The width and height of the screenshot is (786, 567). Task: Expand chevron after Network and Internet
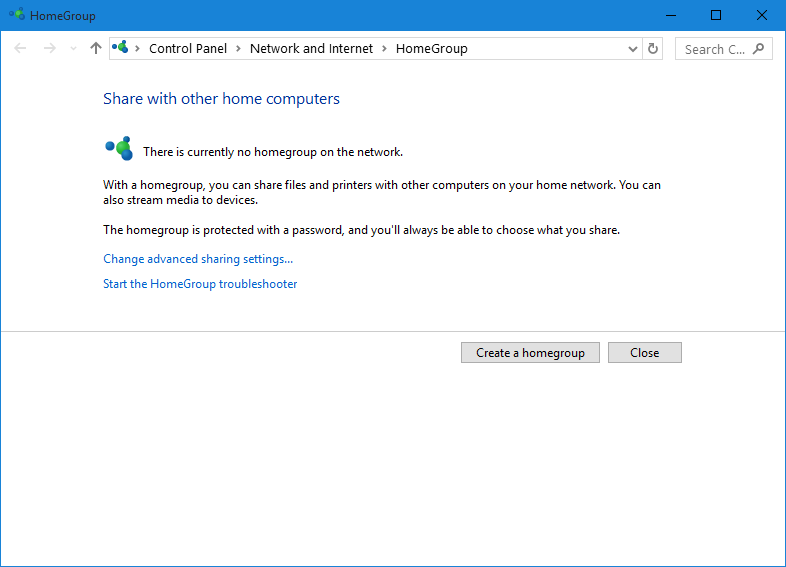(384, 49)
